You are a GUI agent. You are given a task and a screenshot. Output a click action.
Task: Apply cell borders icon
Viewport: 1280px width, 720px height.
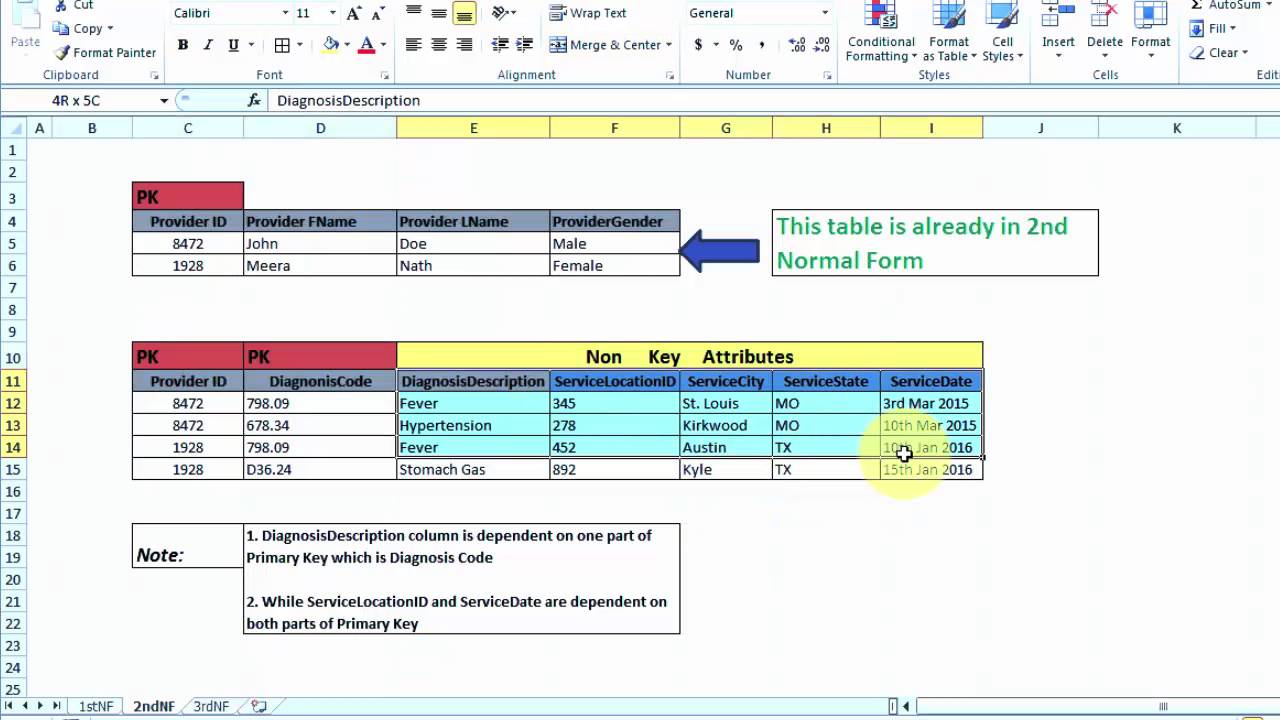282,45
